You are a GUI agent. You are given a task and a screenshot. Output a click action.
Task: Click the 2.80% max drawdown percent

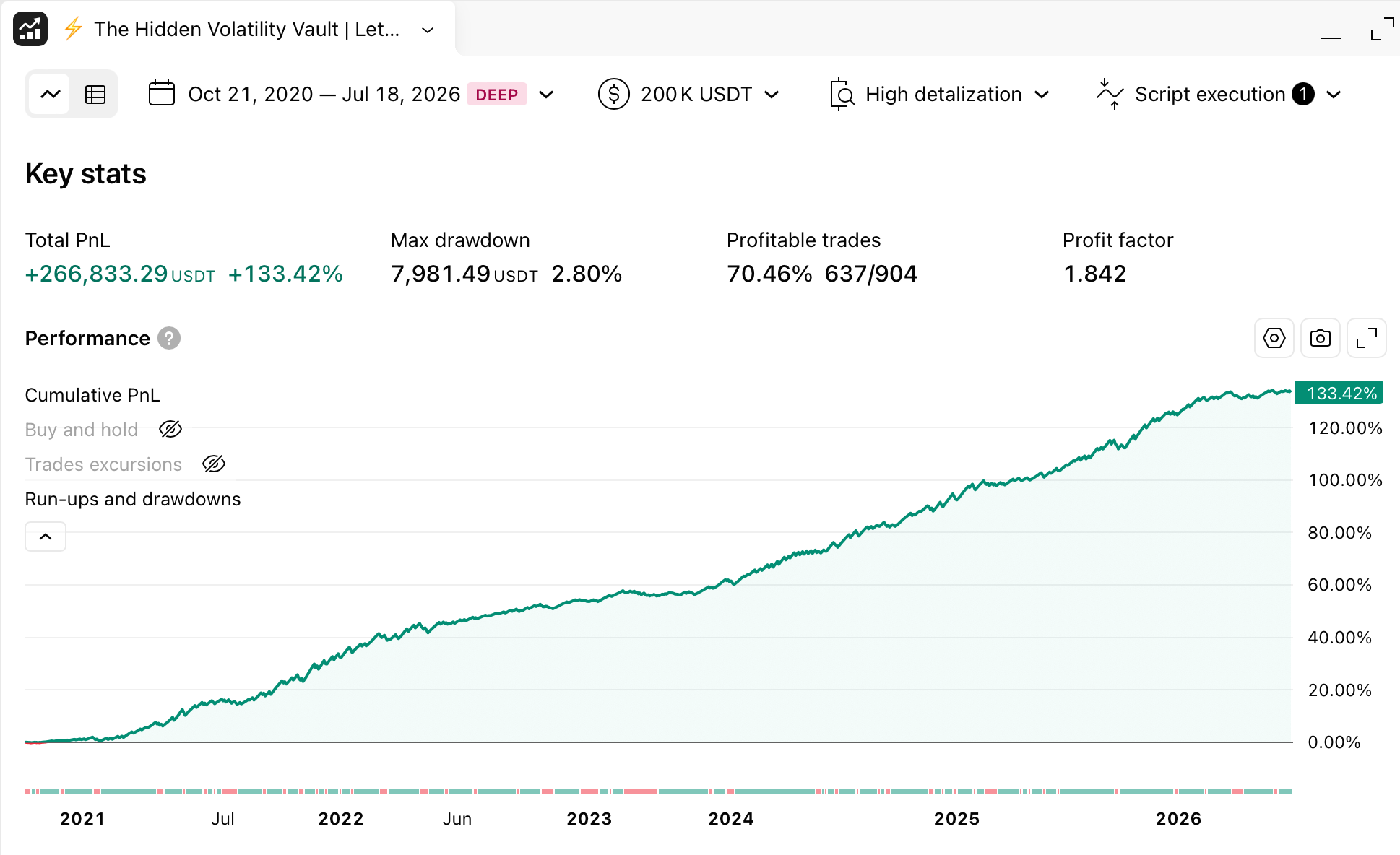click(587, 274)
